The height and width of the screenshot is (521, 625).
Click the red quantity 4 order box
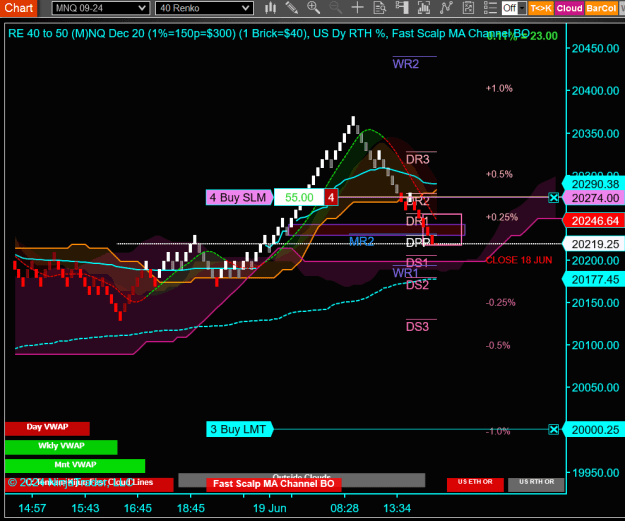pos(331,197)
